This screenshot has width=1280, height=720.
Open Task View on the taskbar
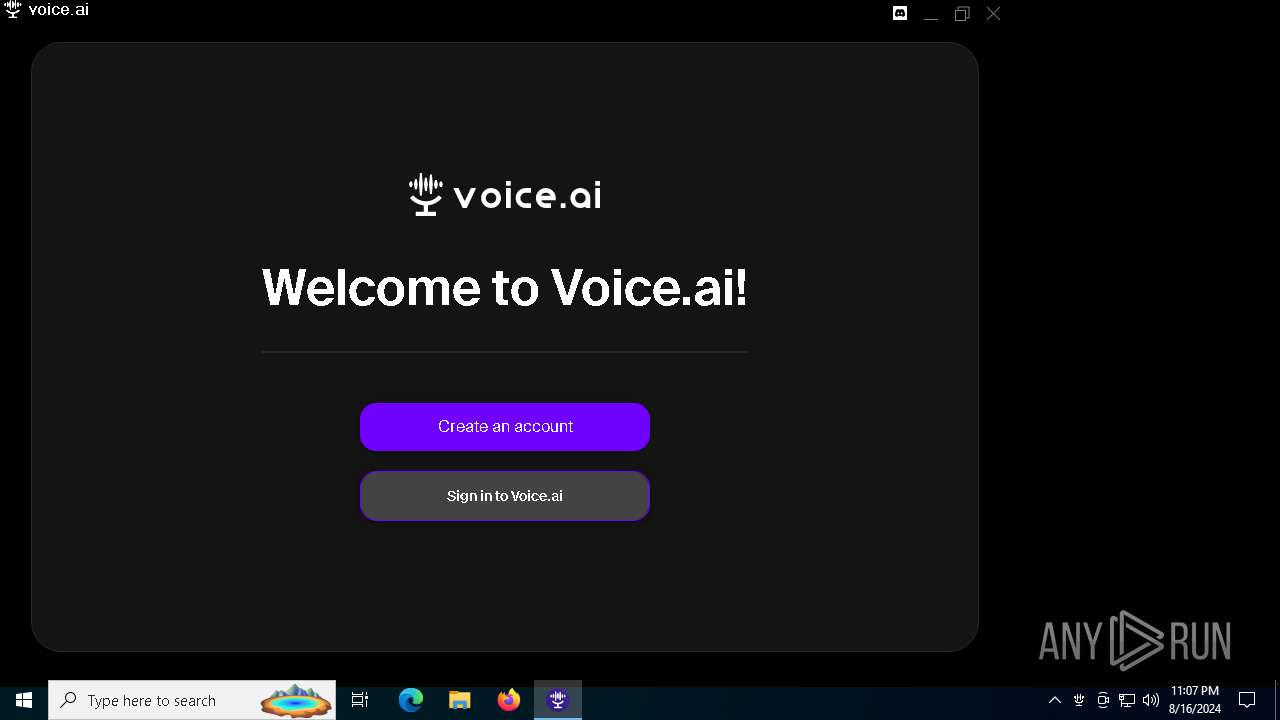(x=360, y=700)
